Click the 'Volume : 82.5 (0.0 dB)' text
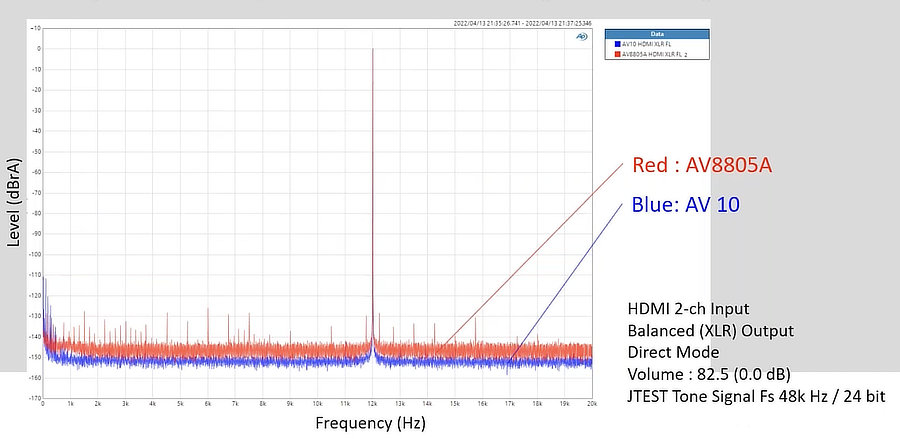Screen dimensions: 900x439 pyautogui.click(x=709, y=375)
